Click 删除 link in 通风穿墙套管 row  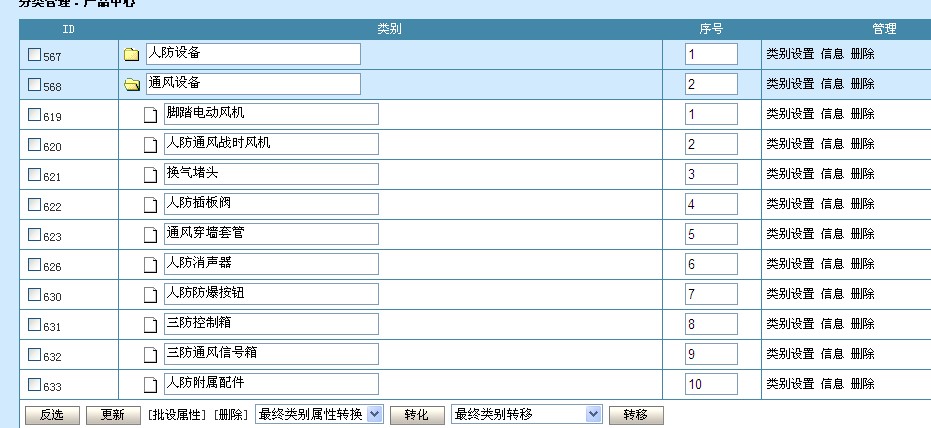(862, 234)
